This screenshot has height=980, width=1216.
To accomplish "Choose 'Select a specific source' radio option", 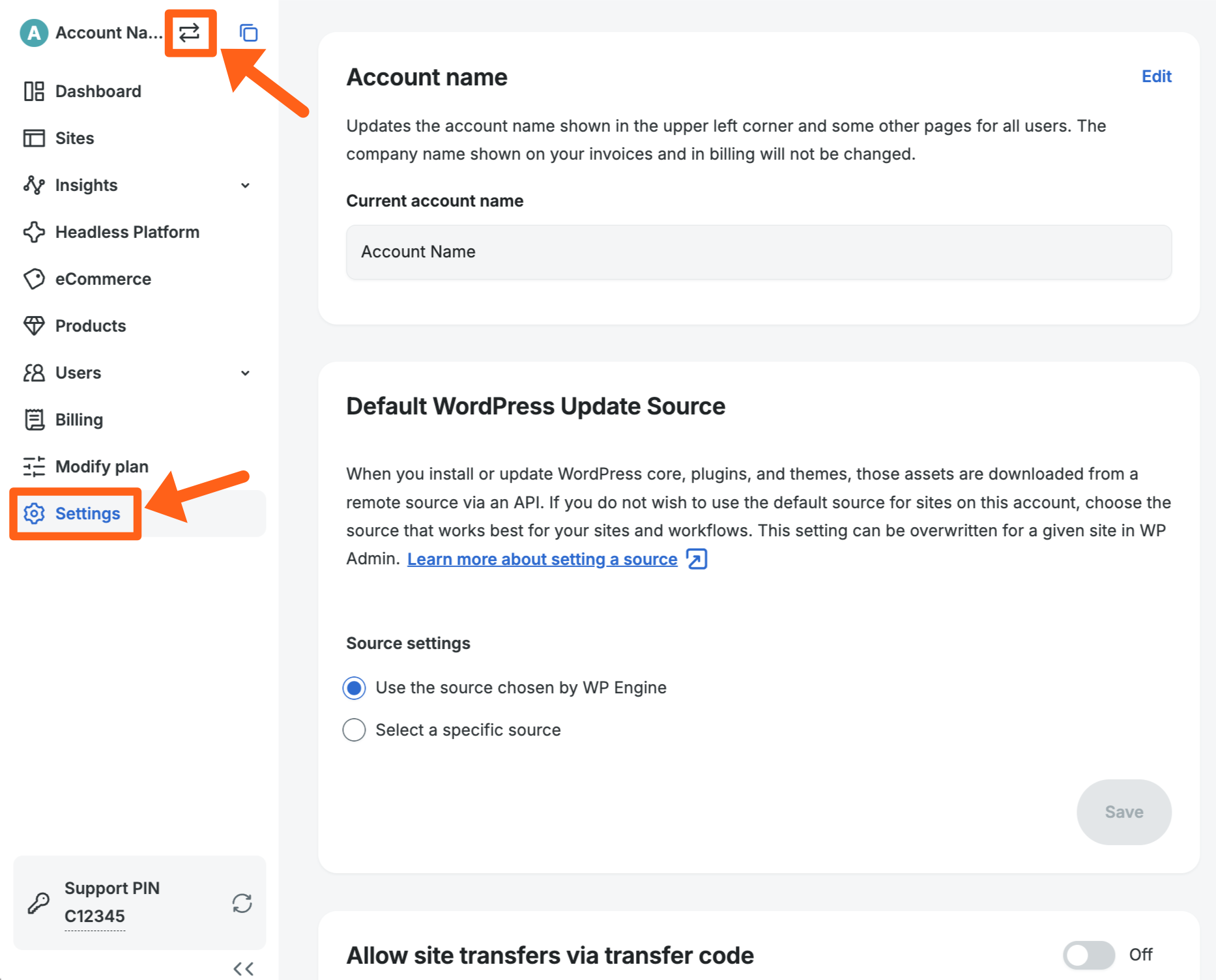I will [x=355, y=730].
